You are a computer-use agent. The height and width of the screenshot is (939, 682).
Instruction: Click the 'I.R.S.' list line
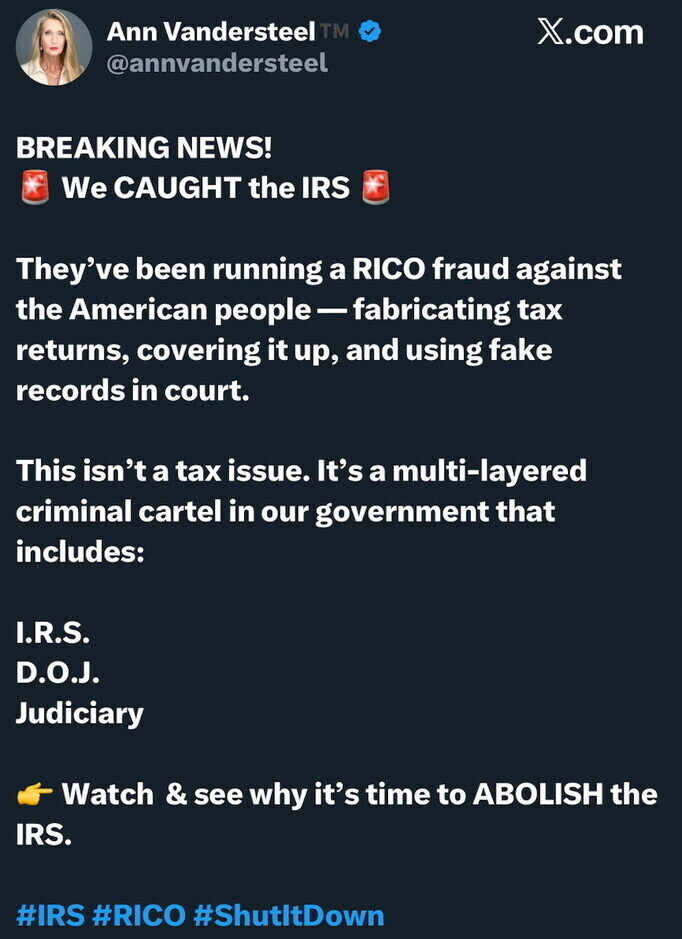pyautogui.click(x=53, y=633)
